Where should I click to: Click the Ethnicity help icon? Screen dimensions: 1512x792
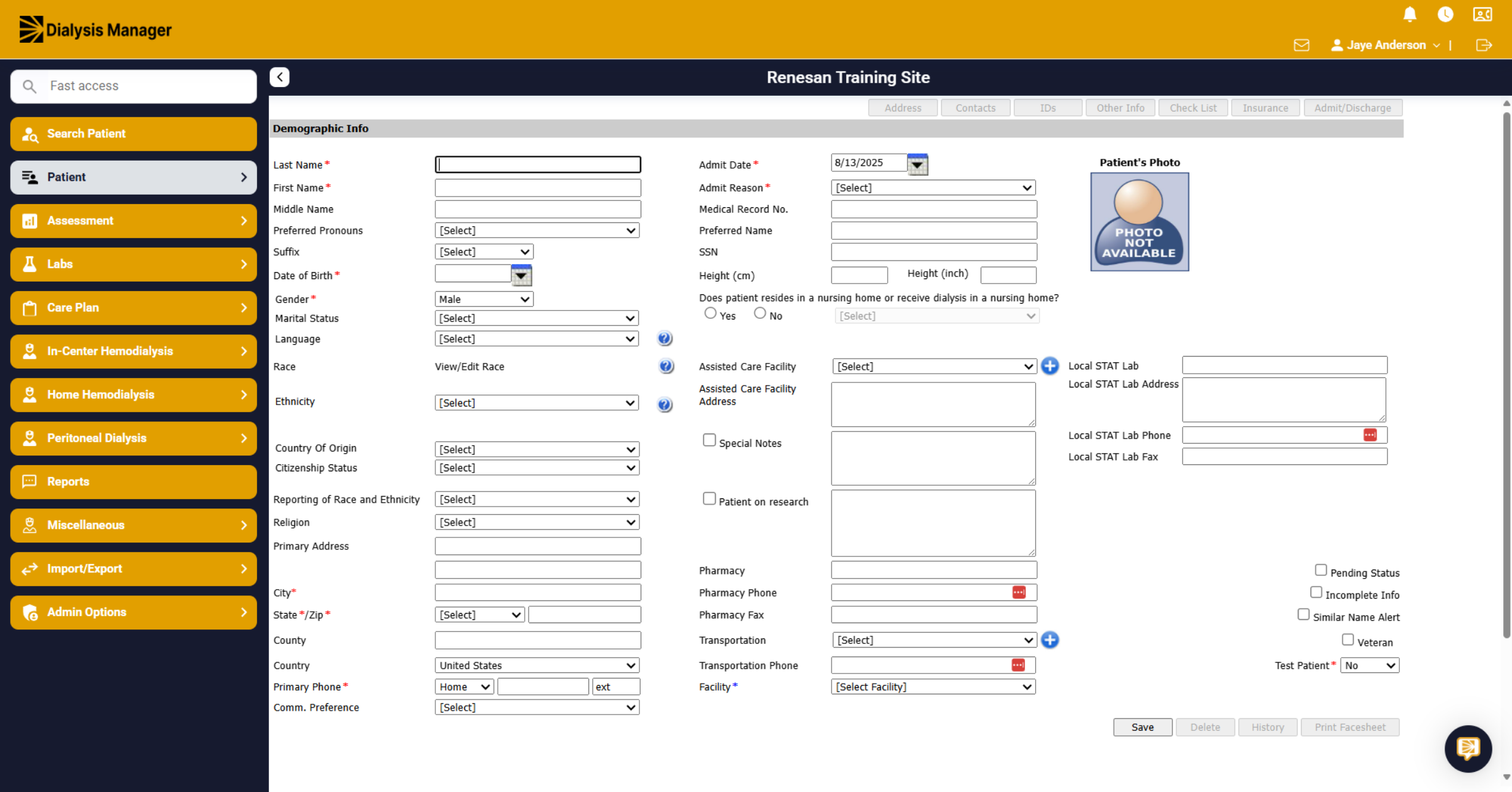[x=665, y=405]
